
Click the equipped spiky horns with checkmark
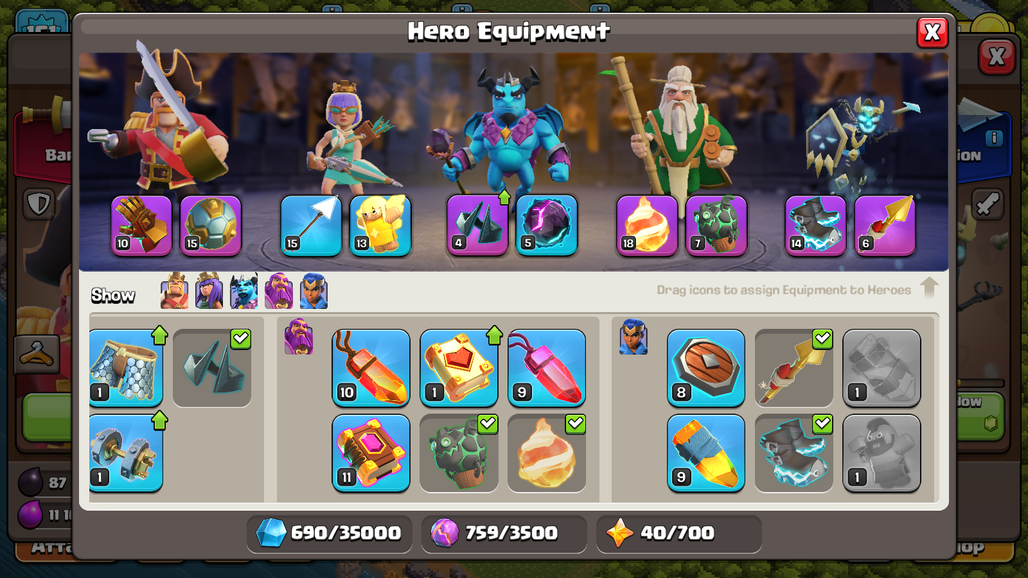point(212,368)
